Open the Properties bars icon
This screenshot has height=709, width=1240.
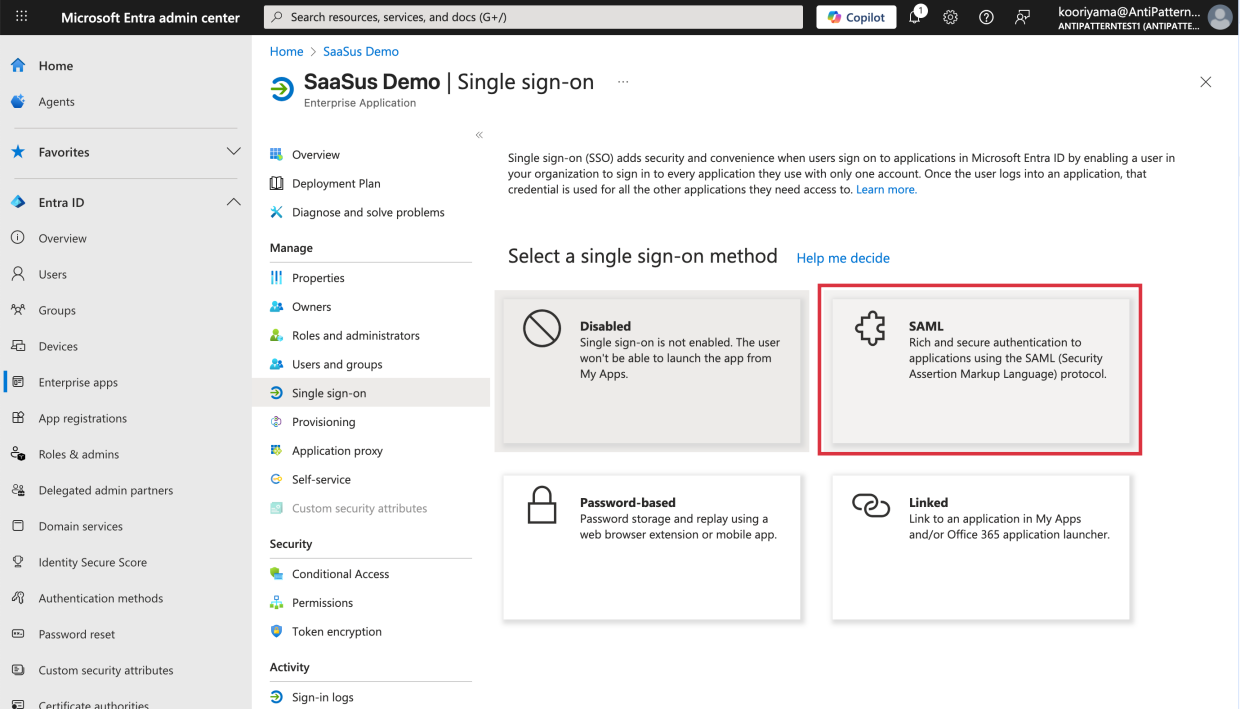[x=277, y=278]
